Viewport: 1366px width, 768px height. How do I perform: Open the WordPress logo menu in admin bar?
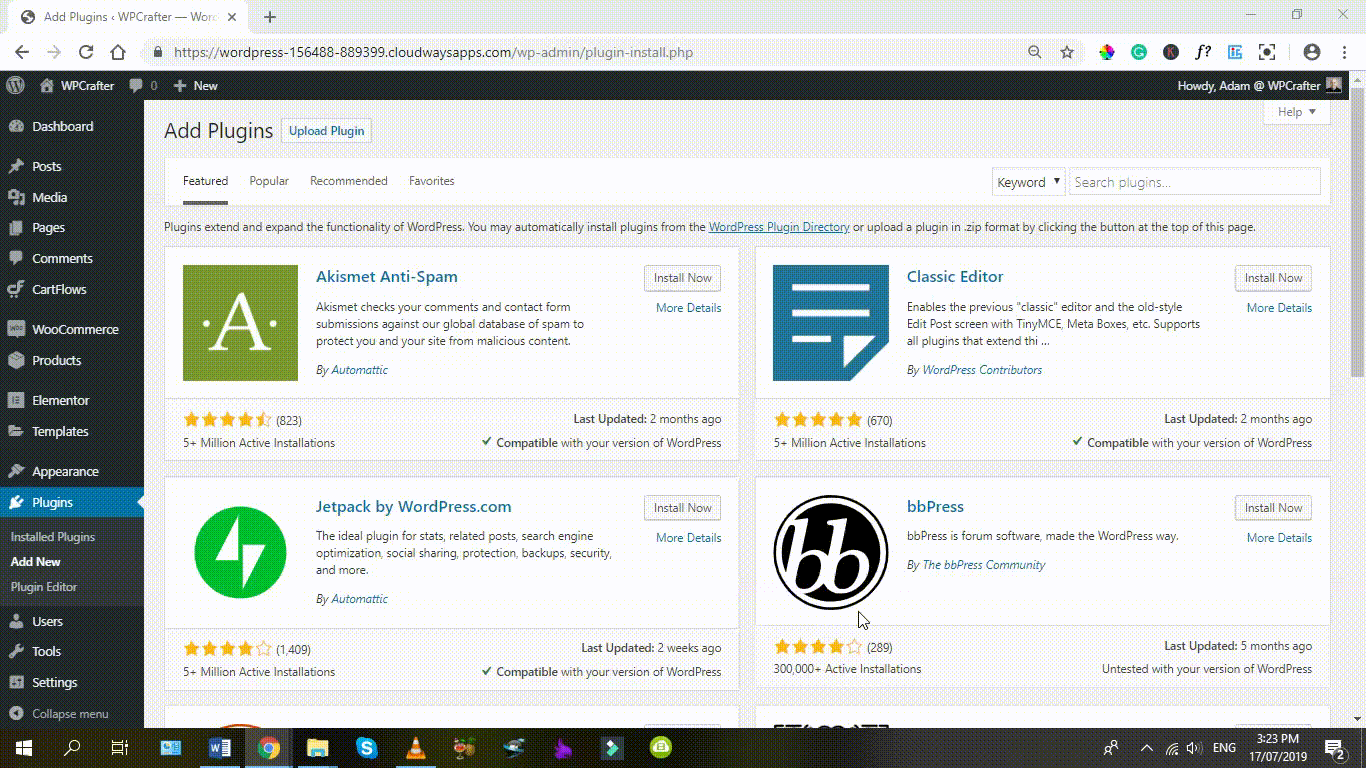click(x=15, y=86)
